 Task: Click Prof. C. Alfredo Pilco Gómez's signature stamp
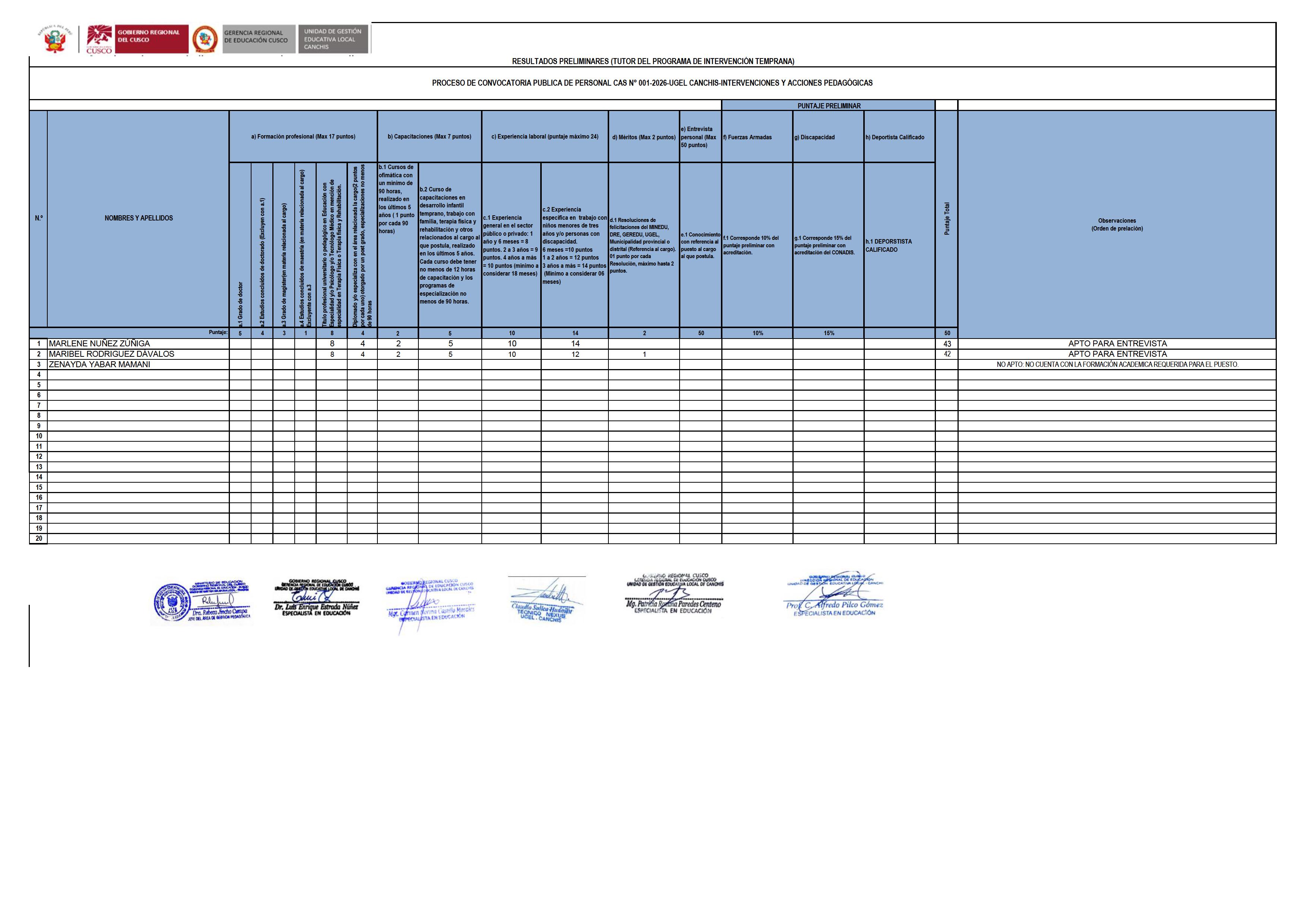pyautogui.click(x=835, y=597)
